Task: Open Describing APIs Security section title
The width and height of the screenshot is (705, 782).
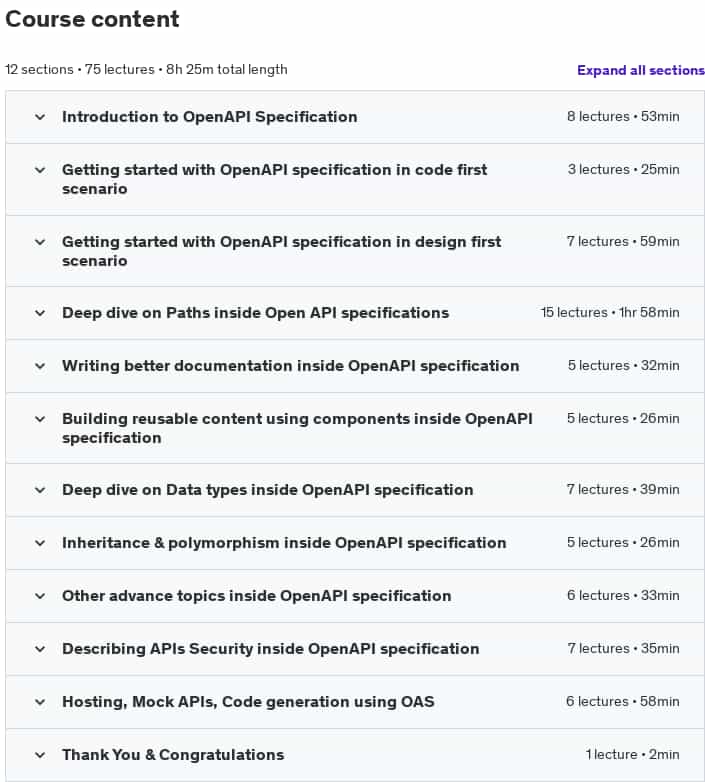Action: tap(270, 648)
